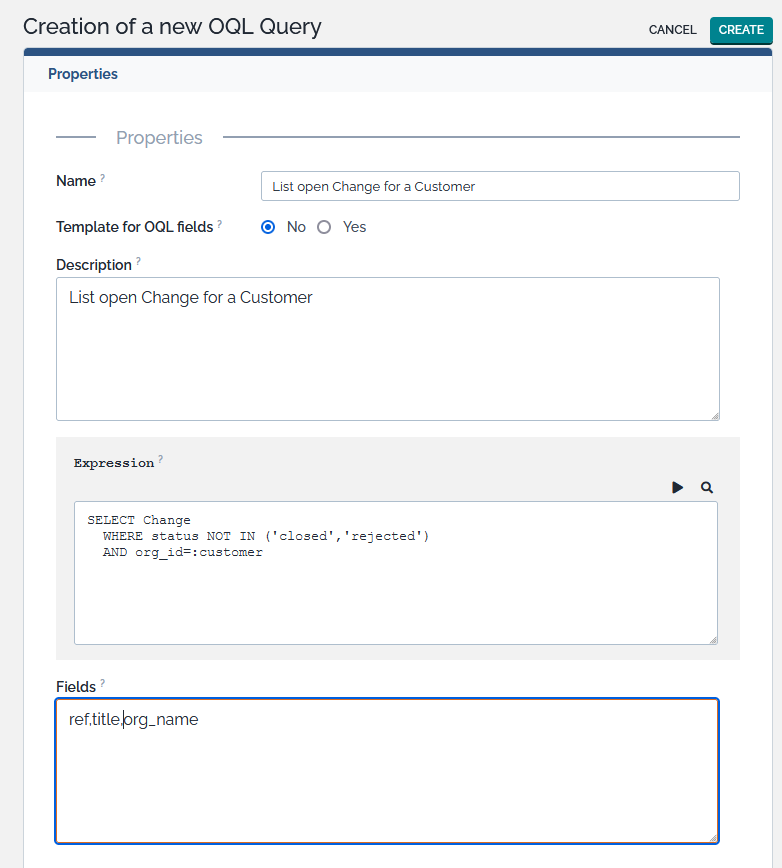
Task: Click inside the Name input field
Action: [500, 186]
